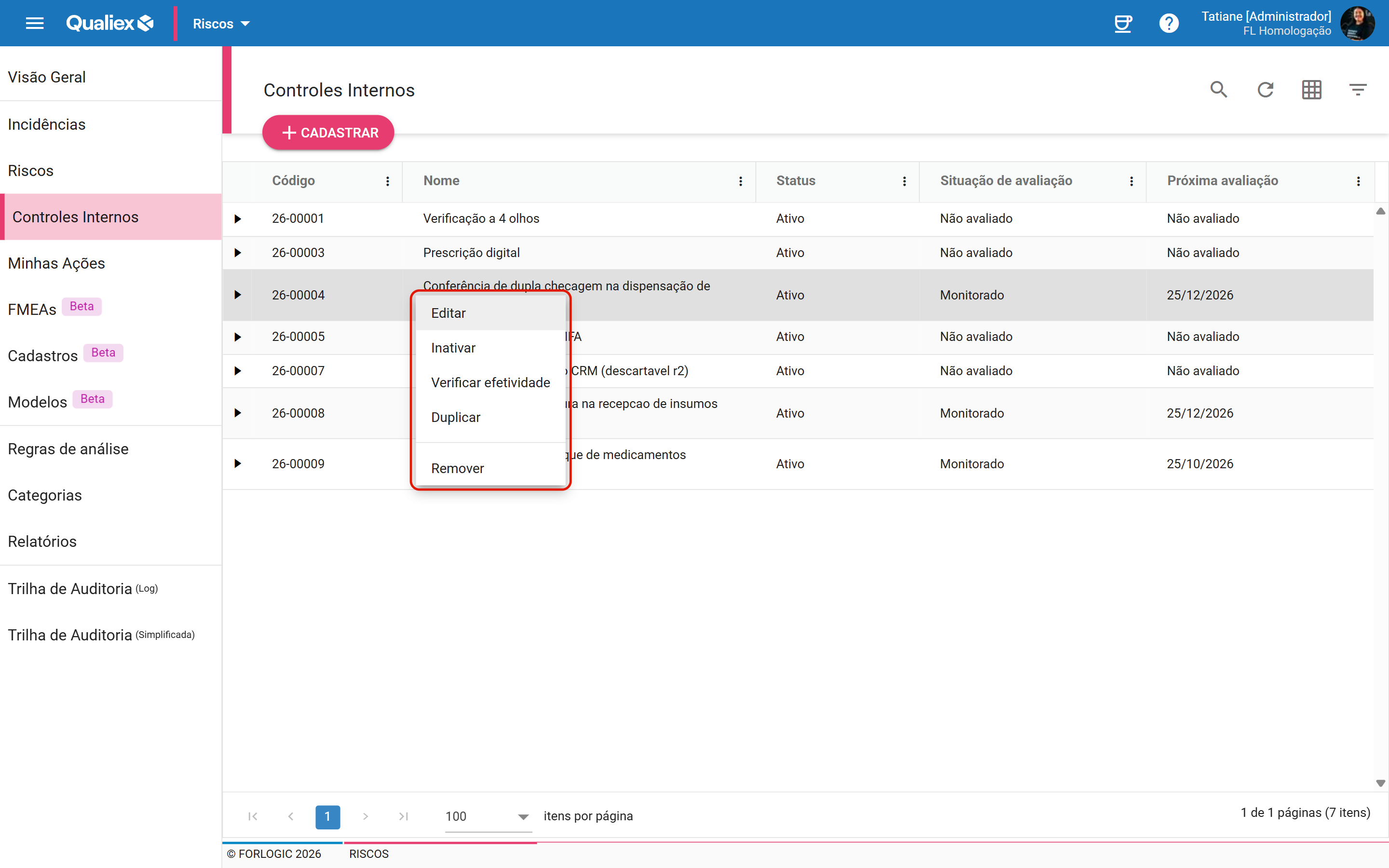Open Tatiane's user avatar menu

[x=1357, y=24]
